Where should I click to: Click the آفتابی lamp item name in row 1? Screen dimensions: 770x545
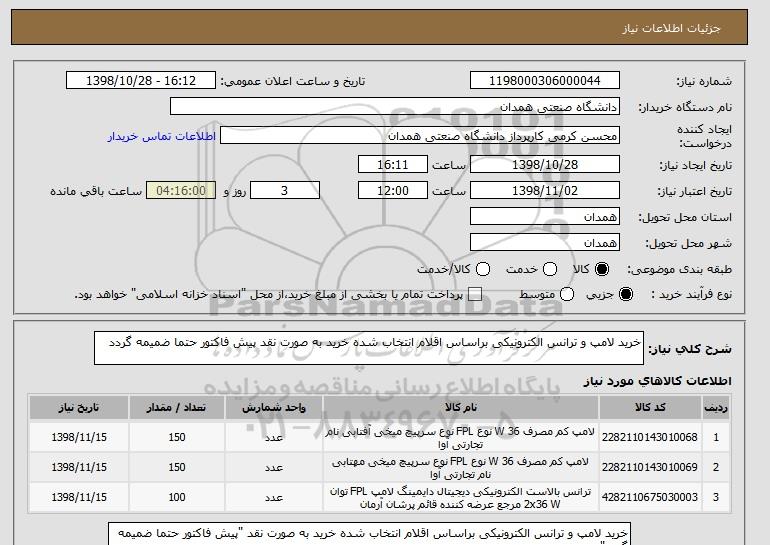click(x=460, y=437)
